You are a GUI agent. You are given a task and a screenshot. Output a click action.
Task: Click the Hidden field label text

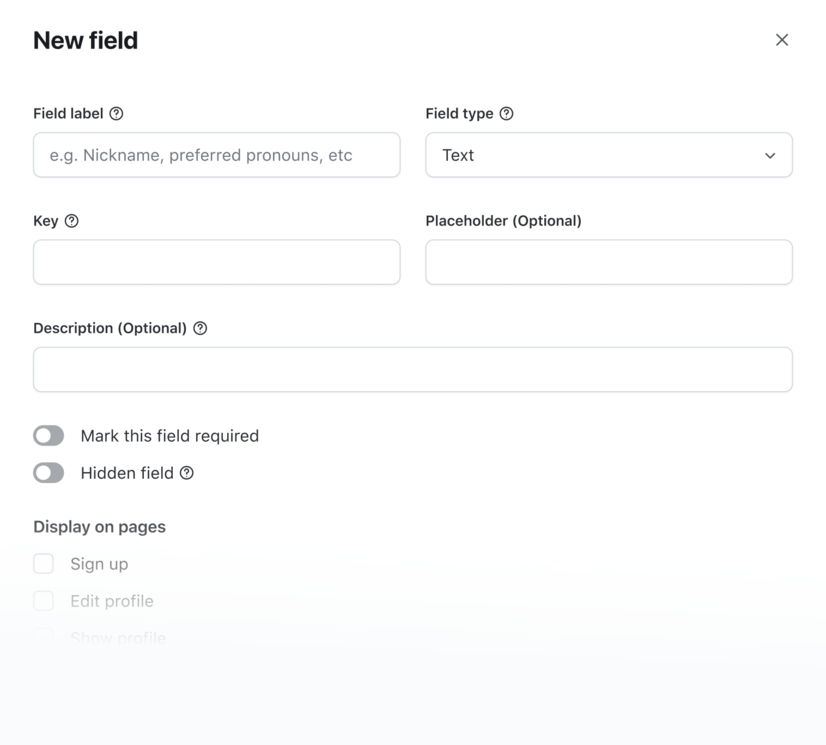pos(127,473)
